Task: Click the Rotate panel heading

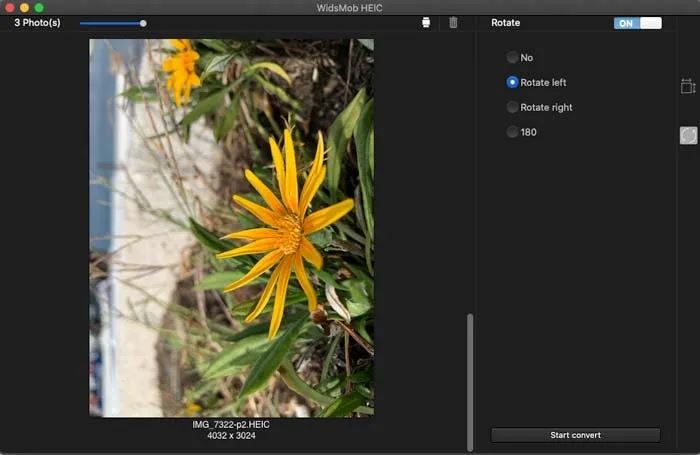Action: coord(505,22)
